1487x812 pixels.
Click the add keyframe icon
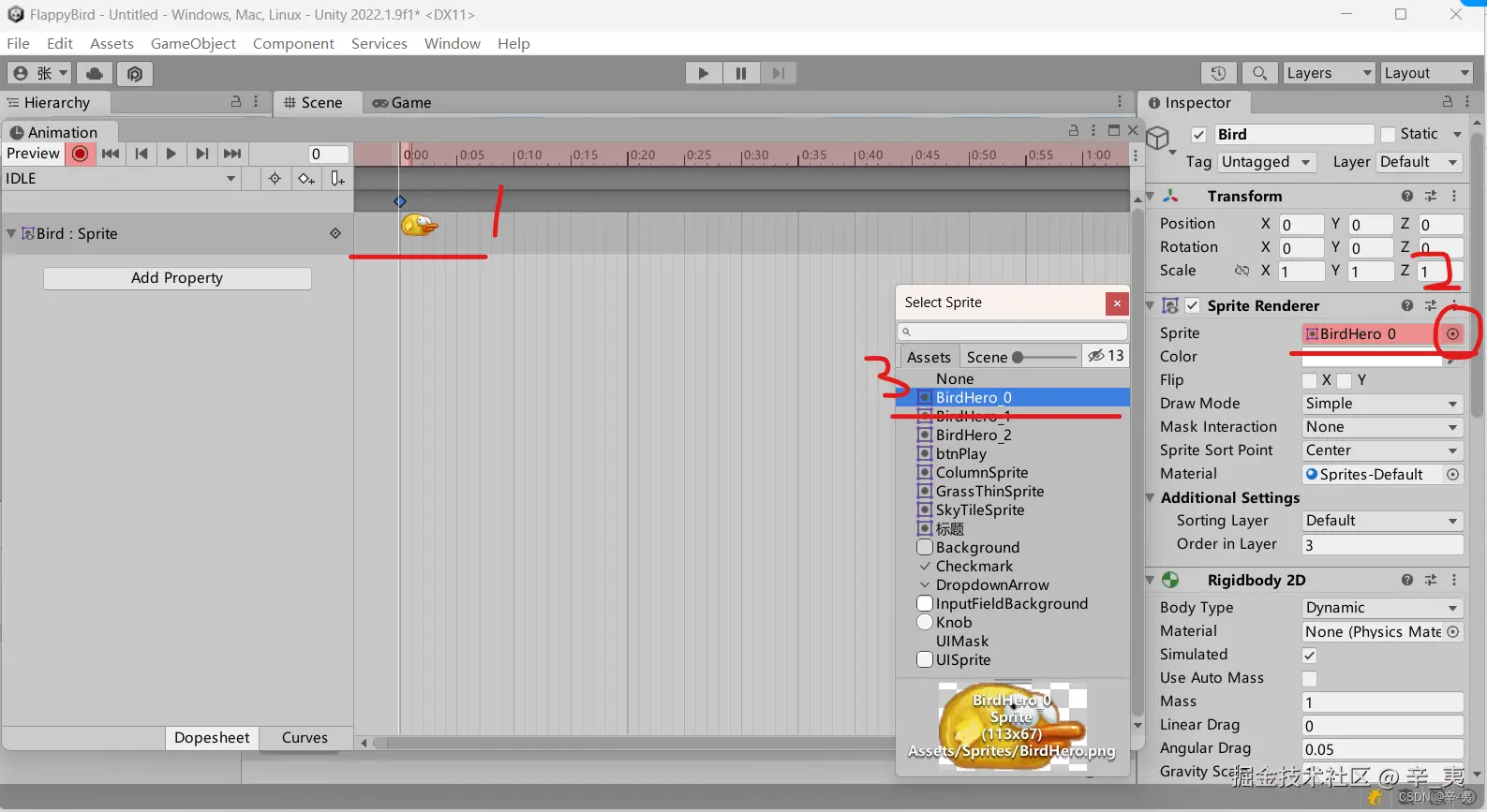[x=306, y=178]
